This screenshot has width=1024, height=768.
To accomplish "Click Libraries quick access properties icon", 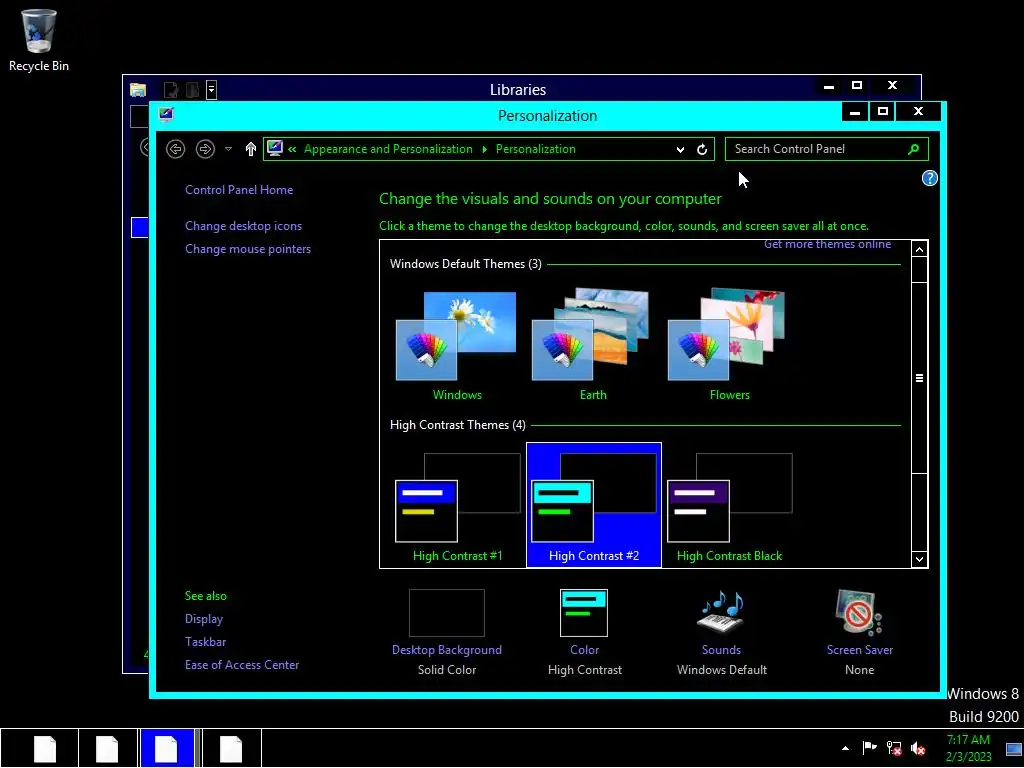I will point(170,89).
